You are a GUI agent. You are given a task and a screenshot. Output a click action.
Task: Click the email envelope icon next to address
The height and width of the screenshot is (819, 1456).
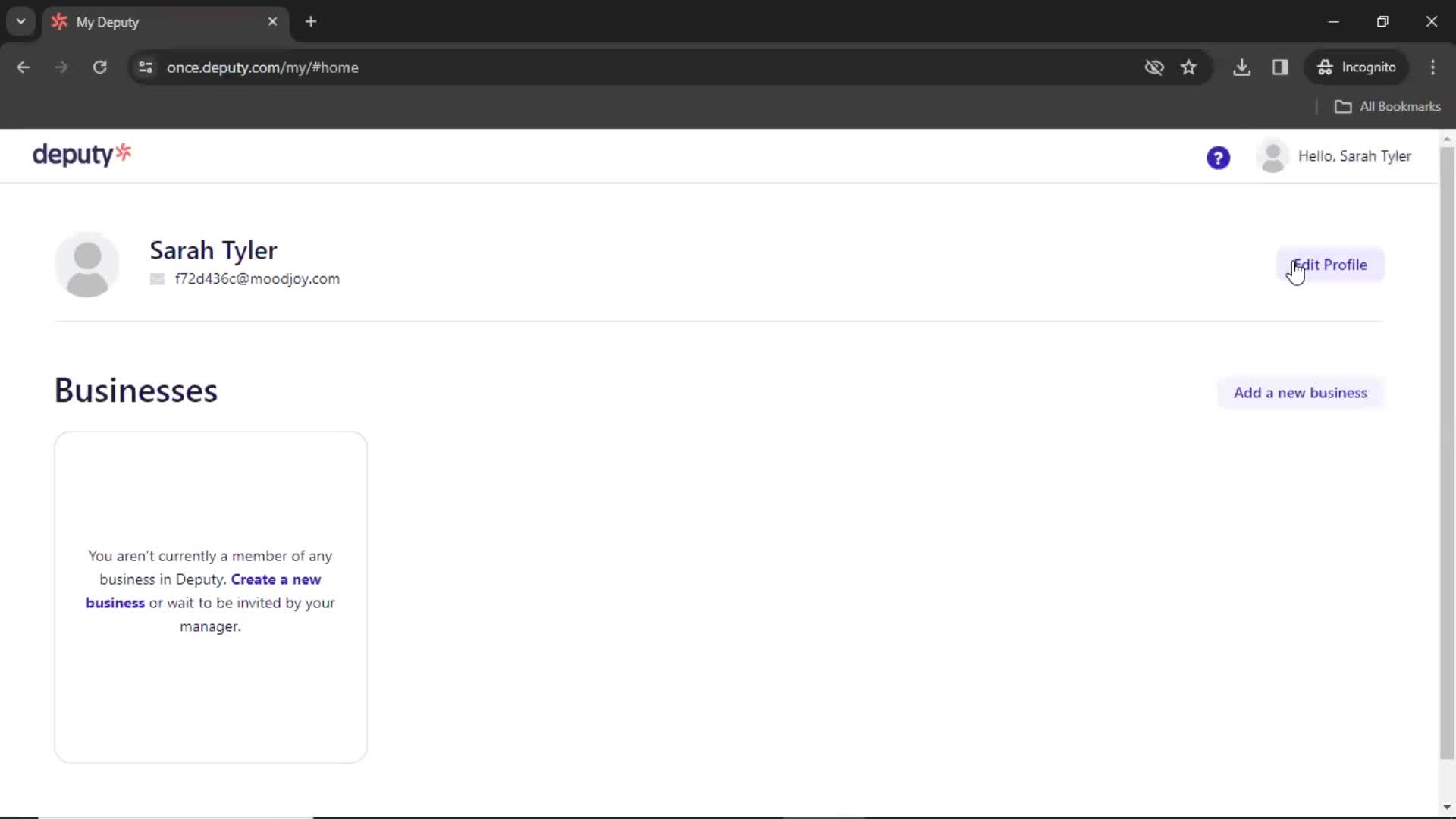coord(158,279)
